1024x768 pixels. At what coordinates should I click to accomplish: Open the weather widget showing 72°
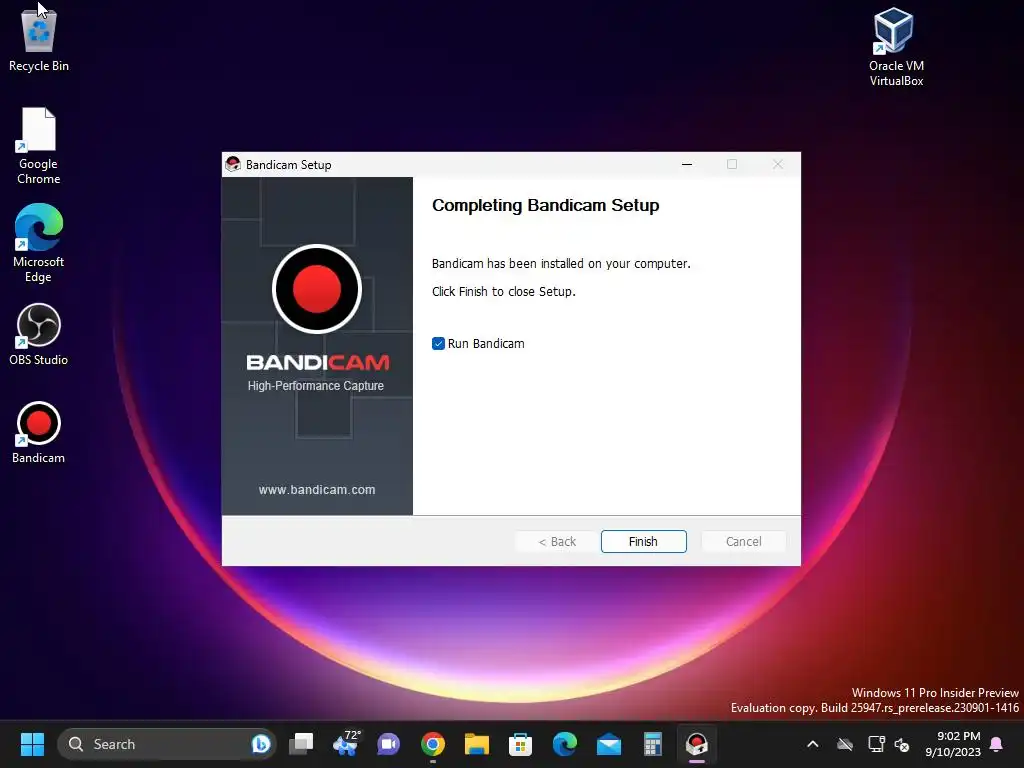coord(346,744)
